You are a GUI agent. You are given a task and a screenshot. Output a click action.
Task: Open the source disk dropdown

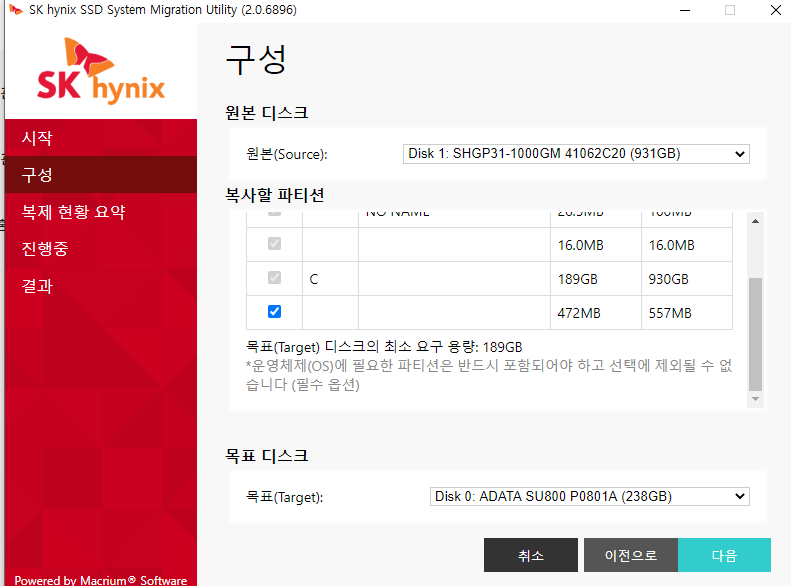coord(576,154)
